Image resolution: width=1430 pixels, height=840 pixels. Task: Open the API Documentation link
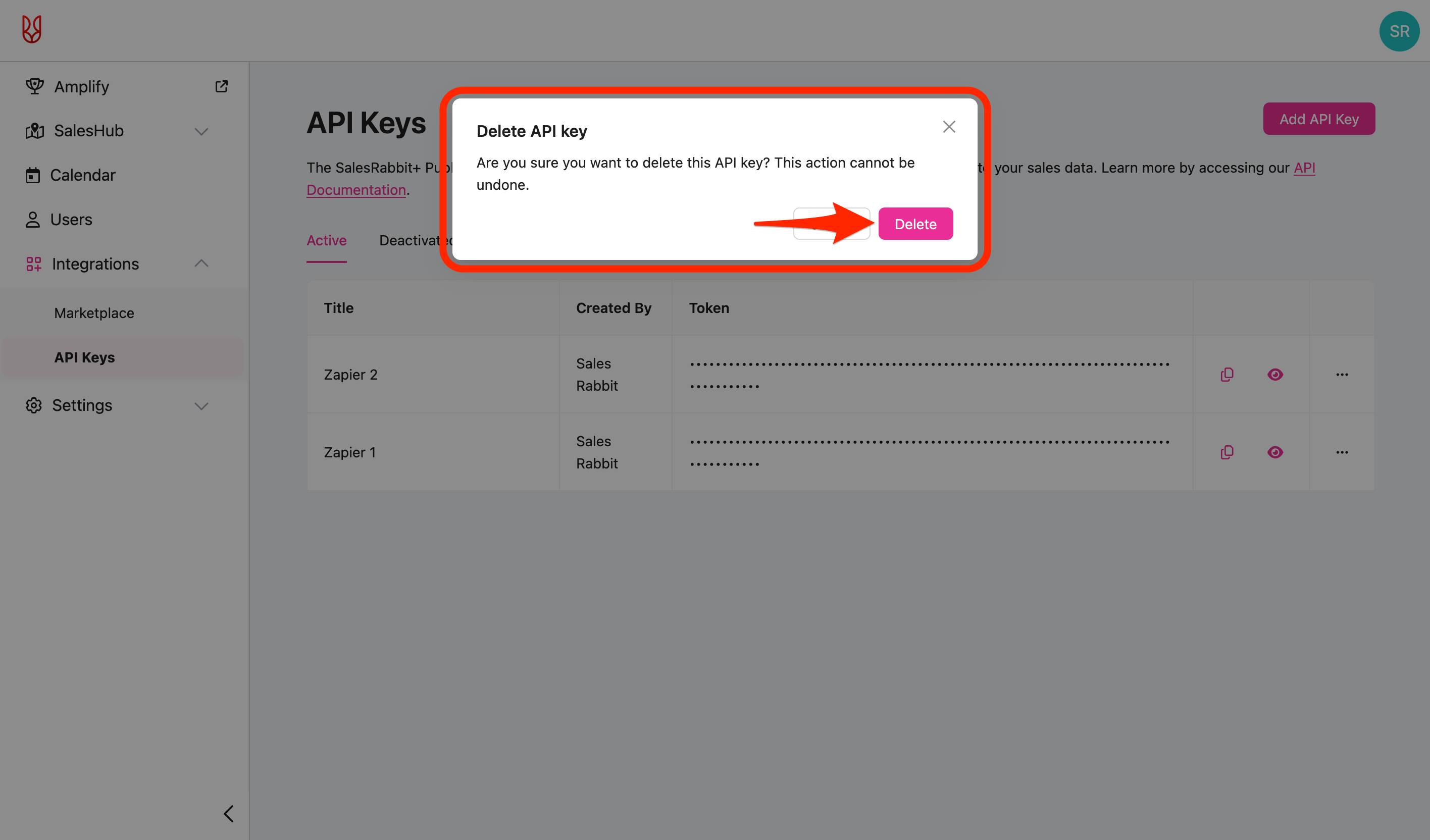coord(356,189)
